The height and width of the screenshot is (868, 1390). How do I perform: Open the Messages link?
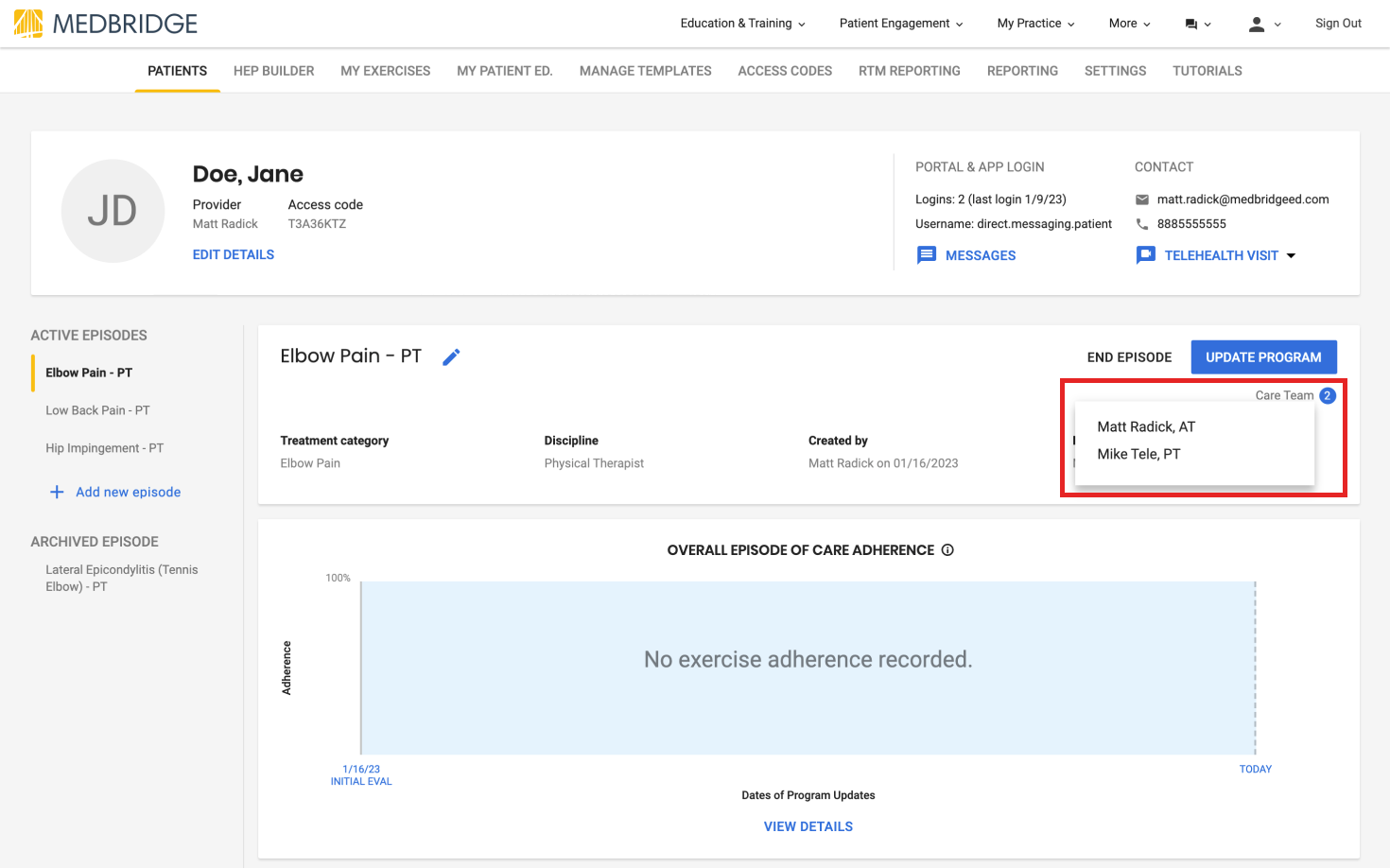(x=981, y=255)
